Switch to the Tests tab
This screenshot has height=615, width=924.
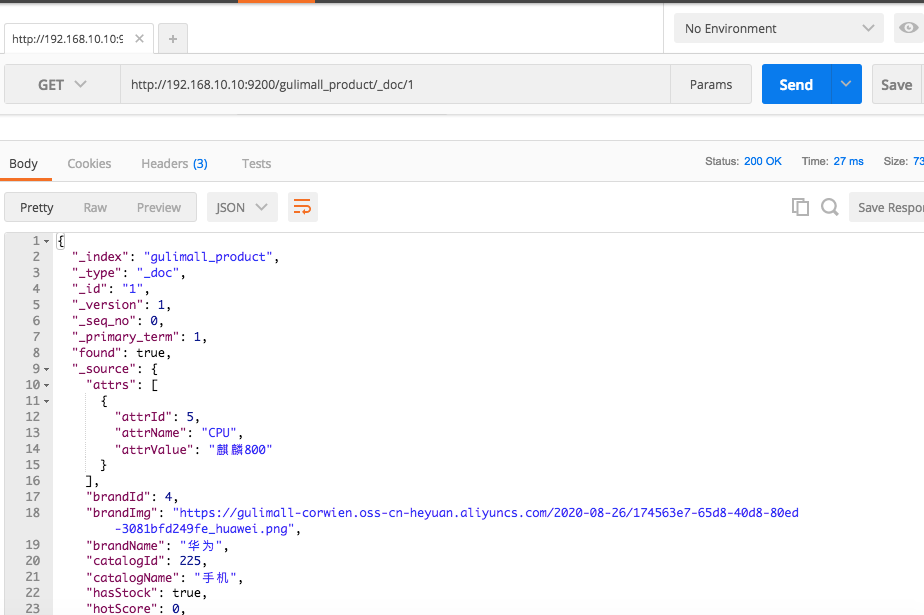(x=256, y=163)
